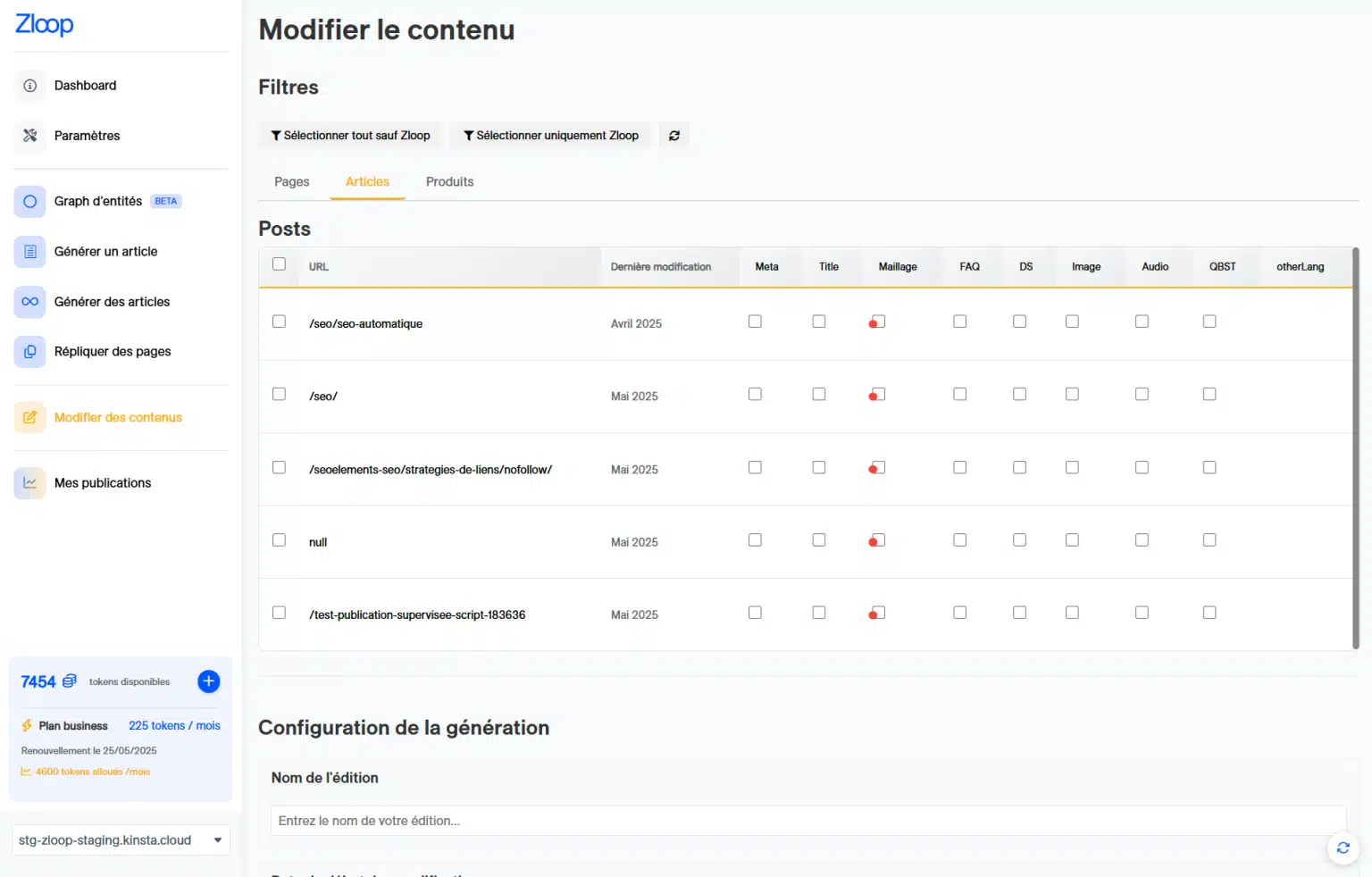
Task: Open Dashboard via its info icon
Action: pyautogui.click(x=29, y=86)
